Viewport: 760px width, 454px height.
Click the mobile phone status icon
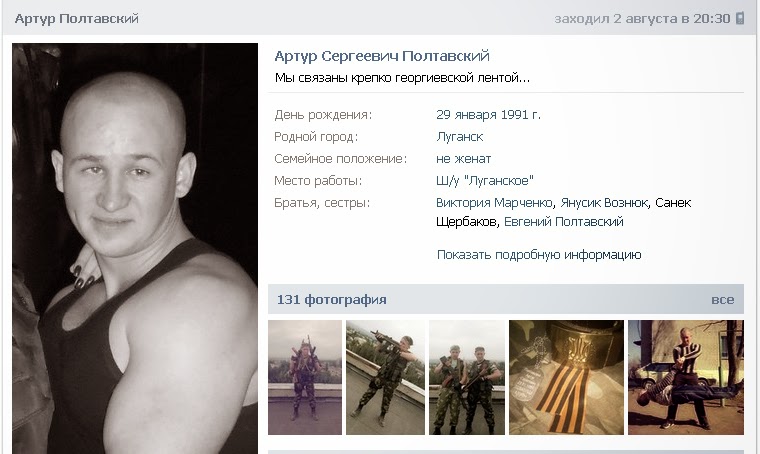click(740, 18)
